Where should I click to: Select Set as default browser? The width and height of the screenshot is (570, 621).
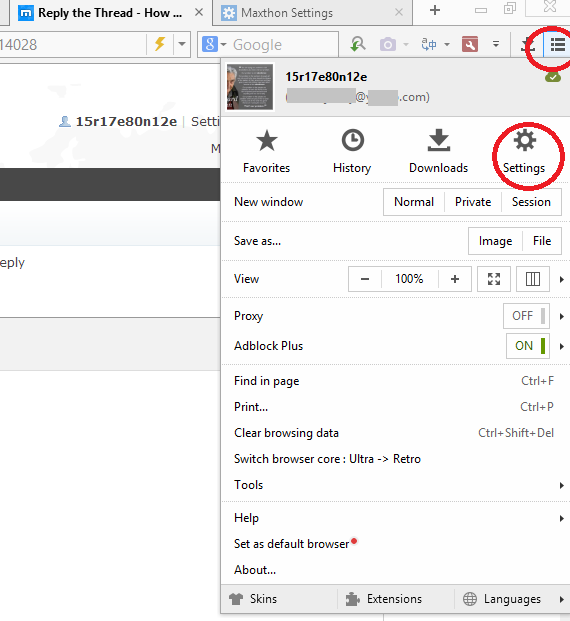(x=396, y=544)
